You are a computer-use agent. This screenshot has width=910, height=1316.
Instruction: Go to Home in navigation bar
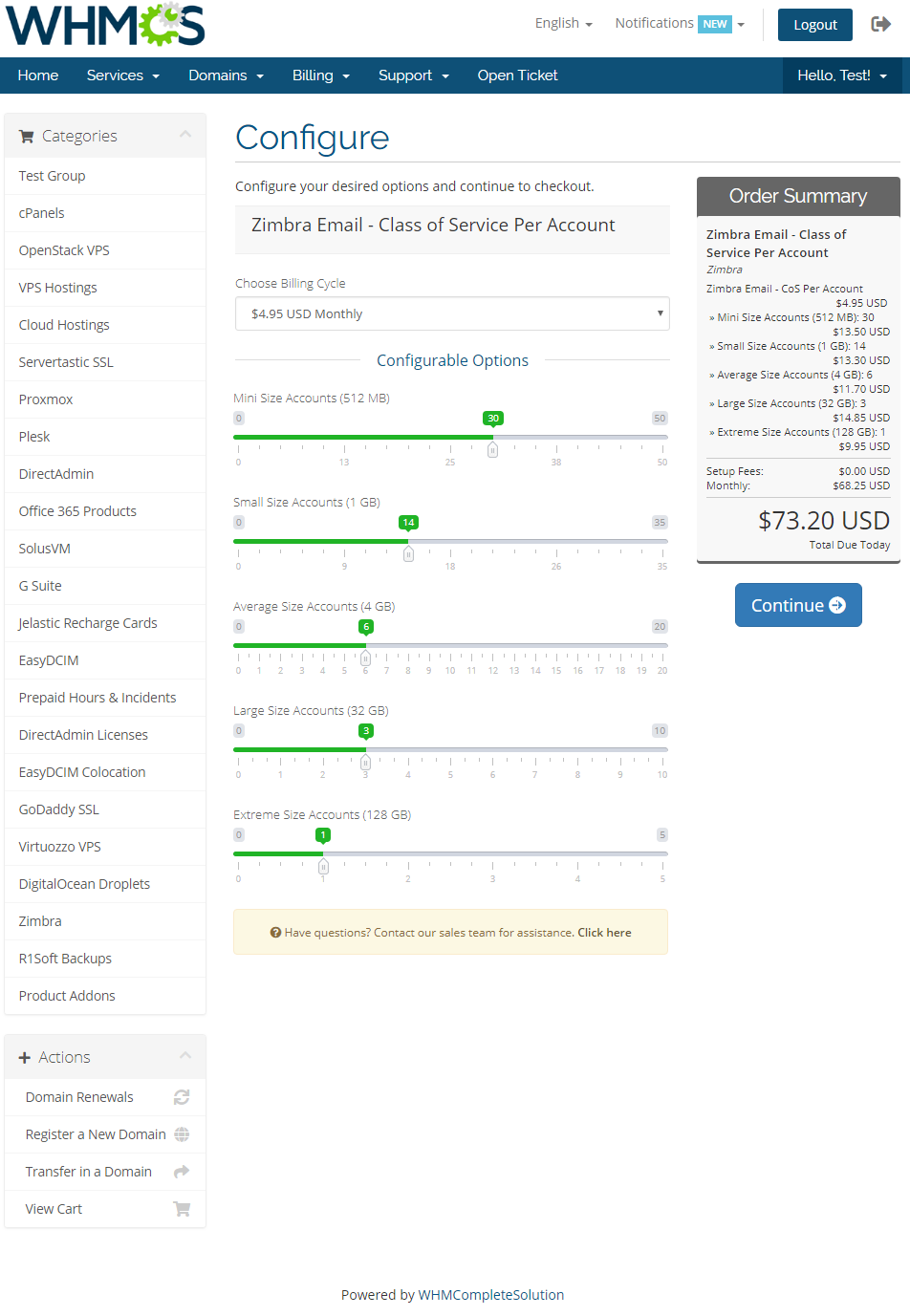(38, 76)
